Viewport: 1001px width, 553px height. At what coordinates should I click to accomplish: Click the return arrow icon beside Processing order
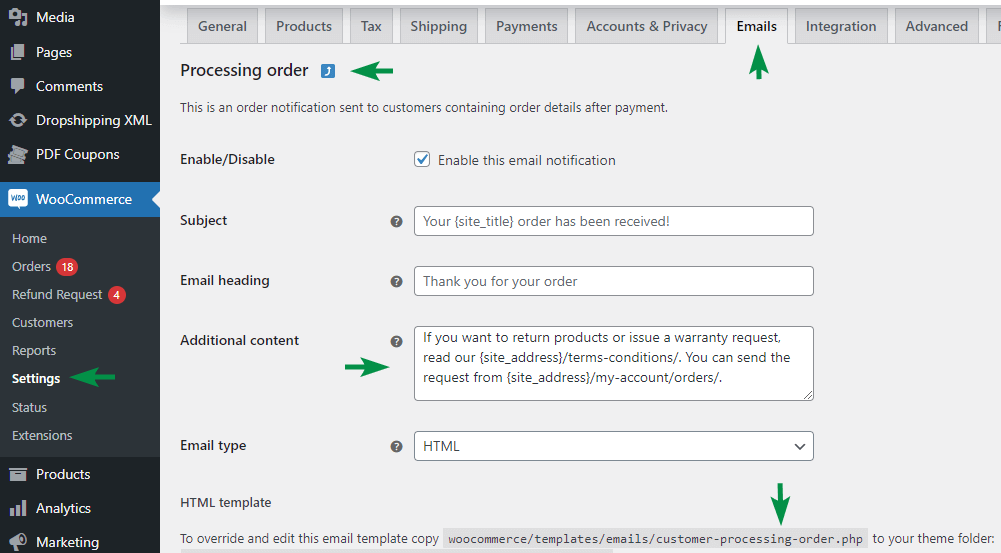[x=327, y=71]
